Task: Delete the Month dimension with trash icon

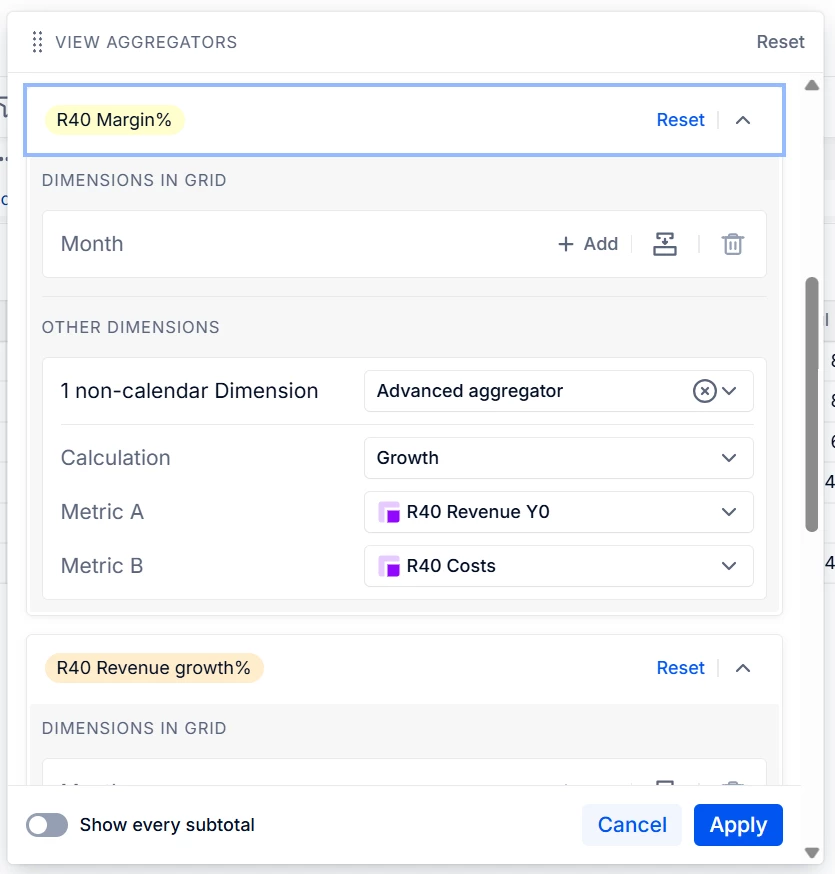Action: click(x=733, y=244)
